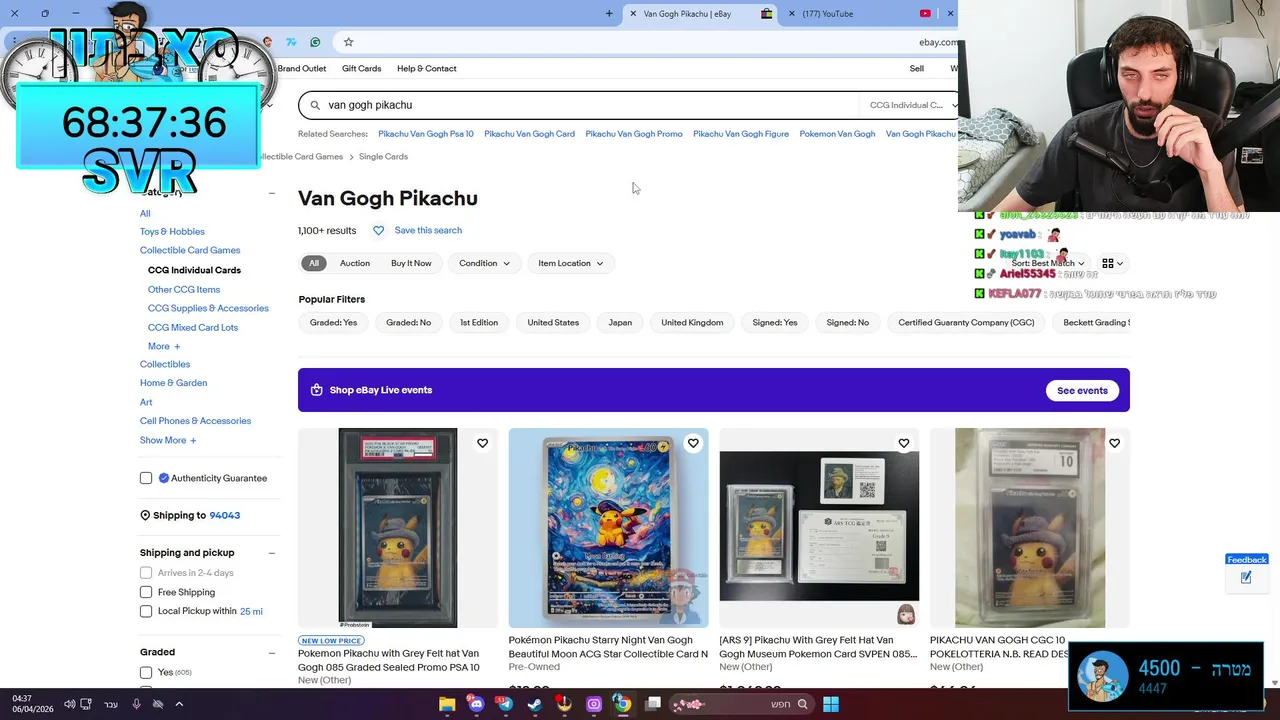Open the Chrome profile avatar
The height and width of the screenshot is (720, 1280).
pyautogui.click(x=267, y=42)
